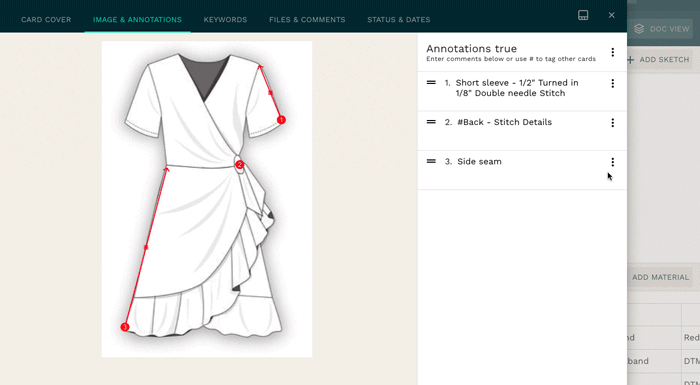Open three-dot menu for Side seam annotation

(x=612, y=162)
